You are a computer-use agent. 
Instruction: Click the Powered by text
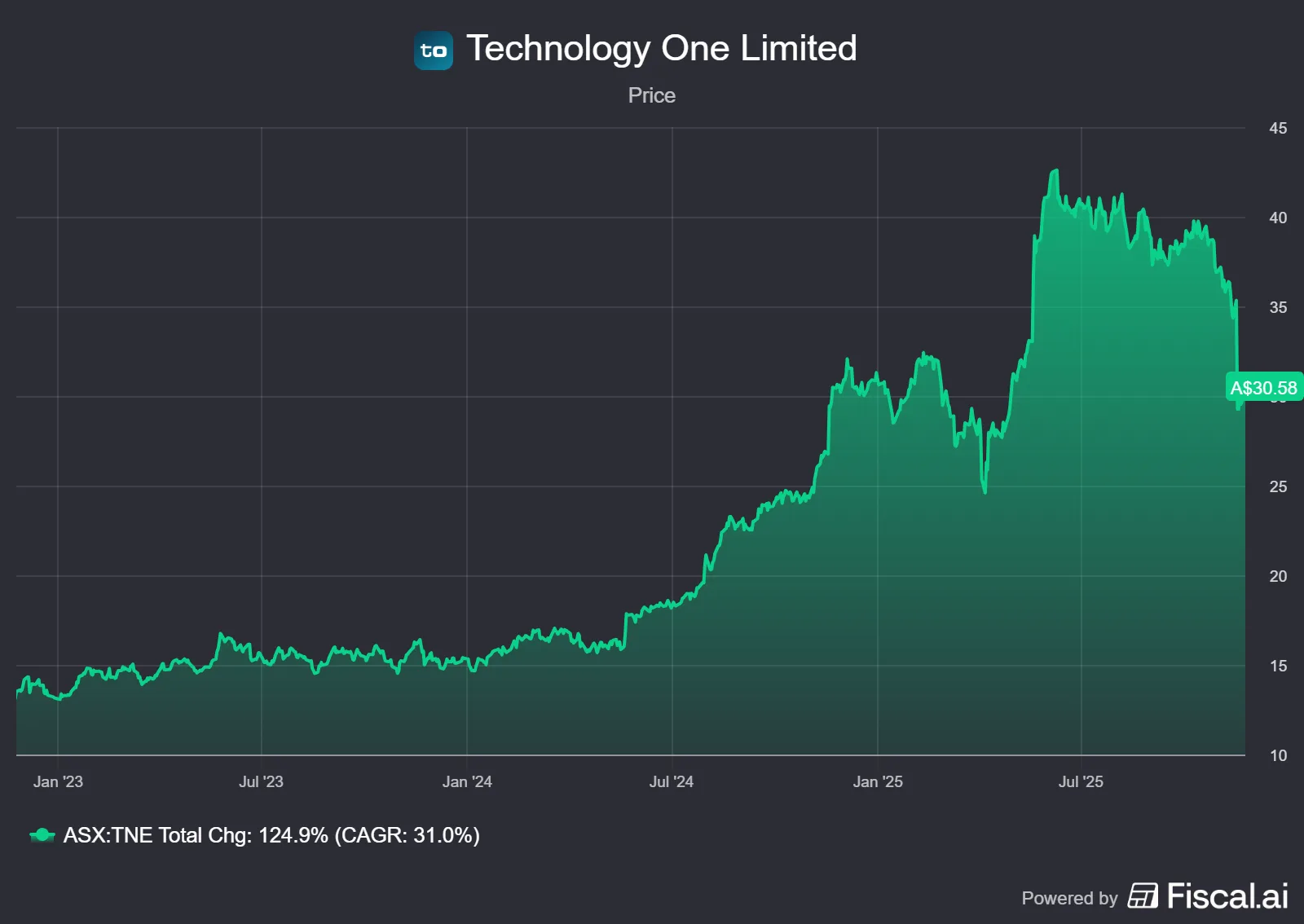click(x=1069, y=898)
